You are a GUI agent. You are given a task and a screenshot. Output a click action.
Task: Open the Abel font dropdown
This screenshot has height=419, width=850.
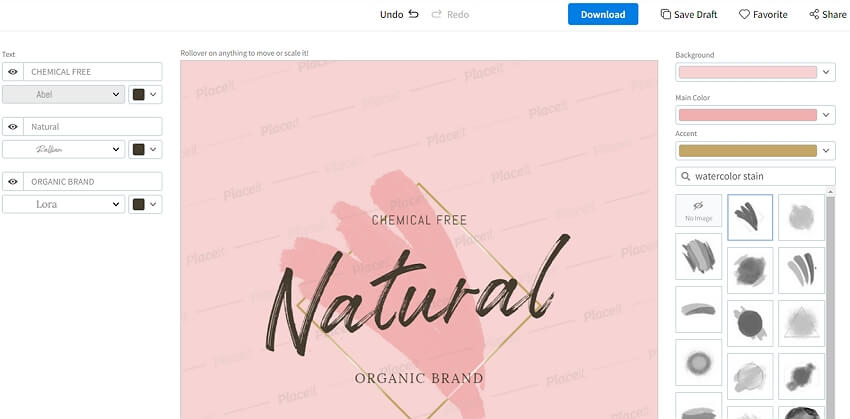point(63,94)
